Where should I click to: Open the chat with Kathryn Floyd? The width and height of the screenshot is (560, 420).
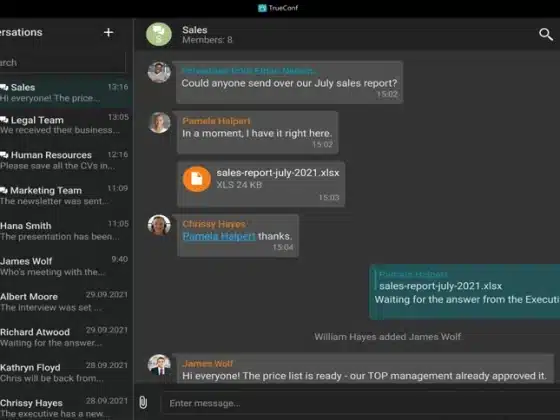tap(66, 372)
